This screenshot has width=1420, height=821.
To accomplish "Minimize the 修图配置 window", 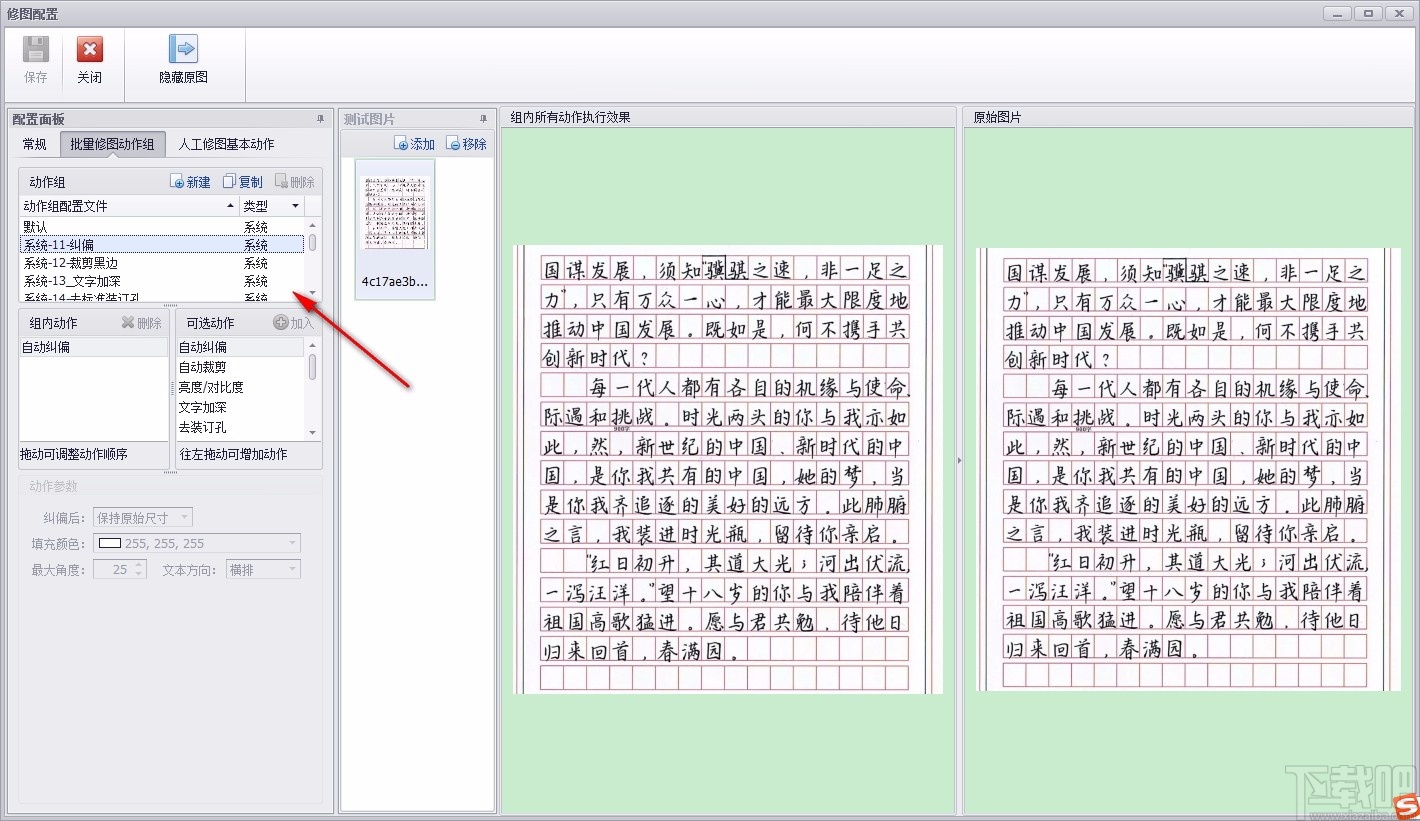I will (1338, 13).
